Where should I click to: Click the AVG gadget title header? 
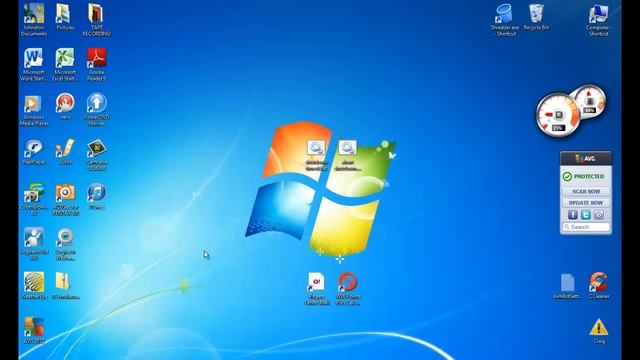586,158
